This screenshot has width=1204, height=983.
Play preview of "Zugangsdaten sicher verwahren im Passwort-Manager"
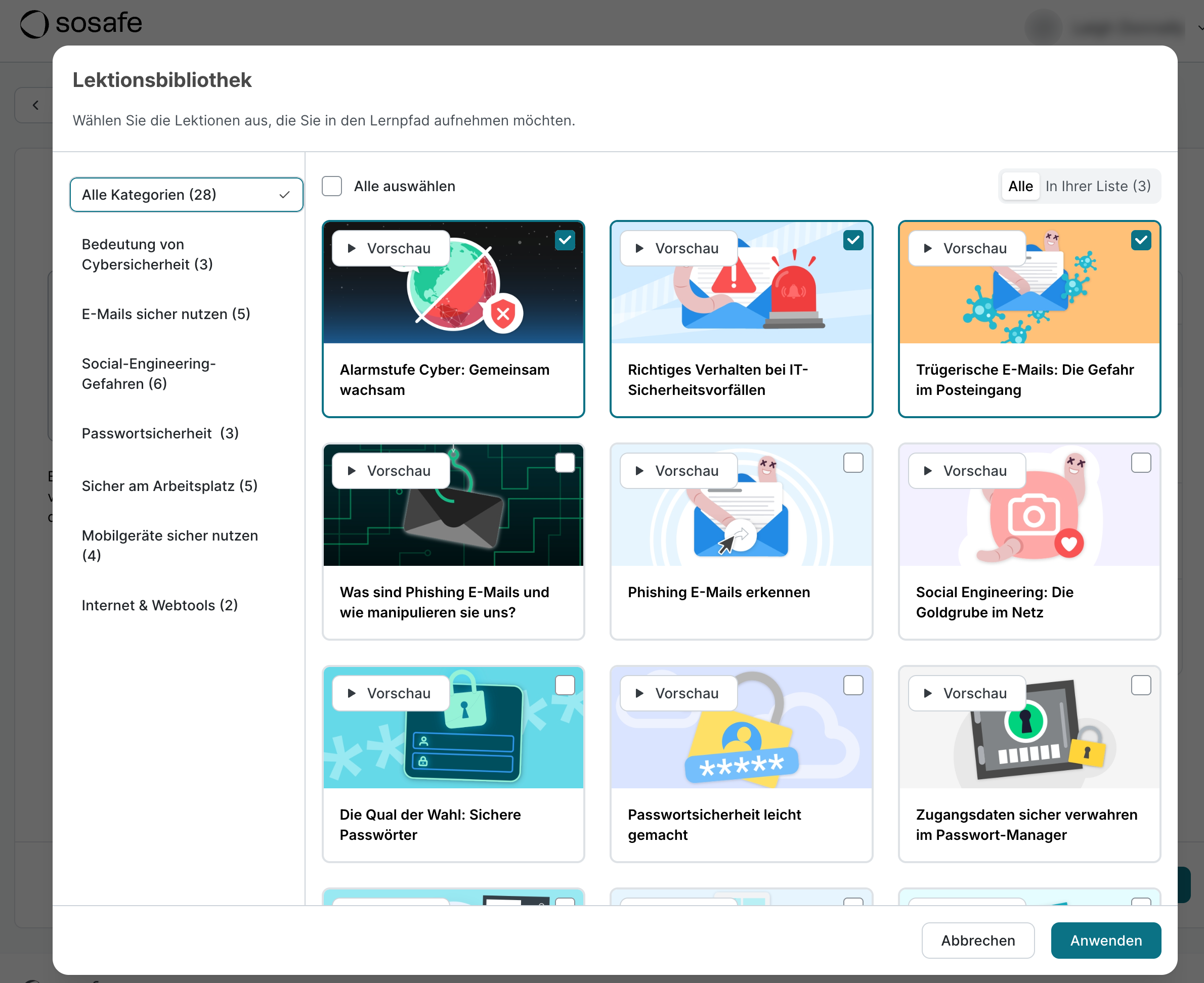tap(966, 693)
